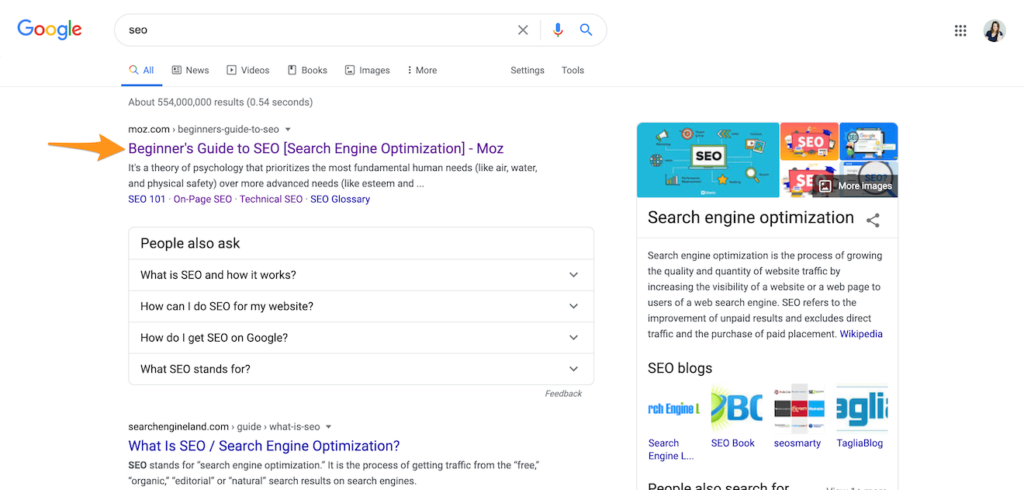Click the SEO Book label
Viewport: 1024px width, 490px height.
pos(733,443)
